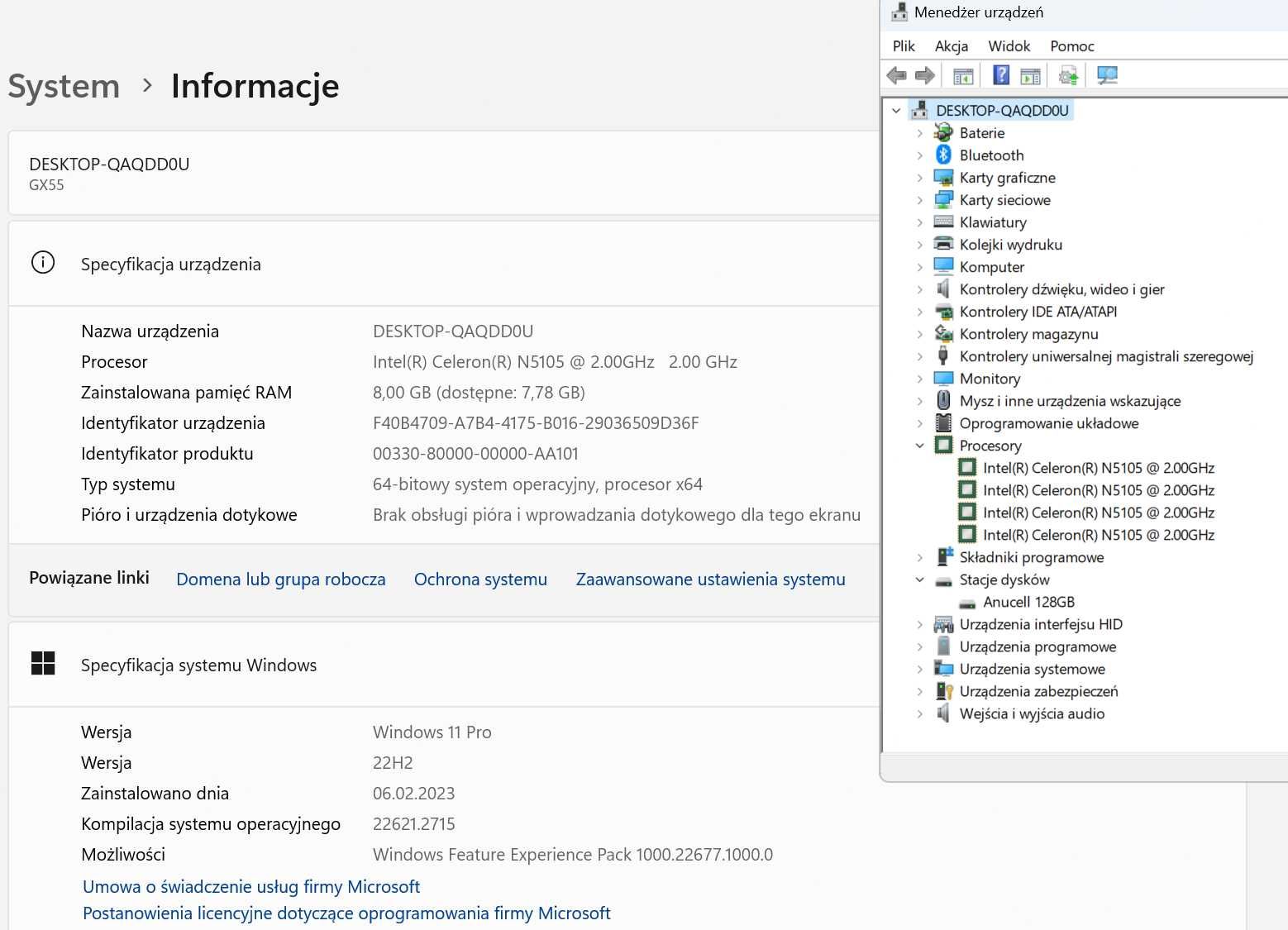Collapse the DESKTOP-QAQDD0U root node
Viewport: 1288px width, 930px height.
[x=896, y=110]
